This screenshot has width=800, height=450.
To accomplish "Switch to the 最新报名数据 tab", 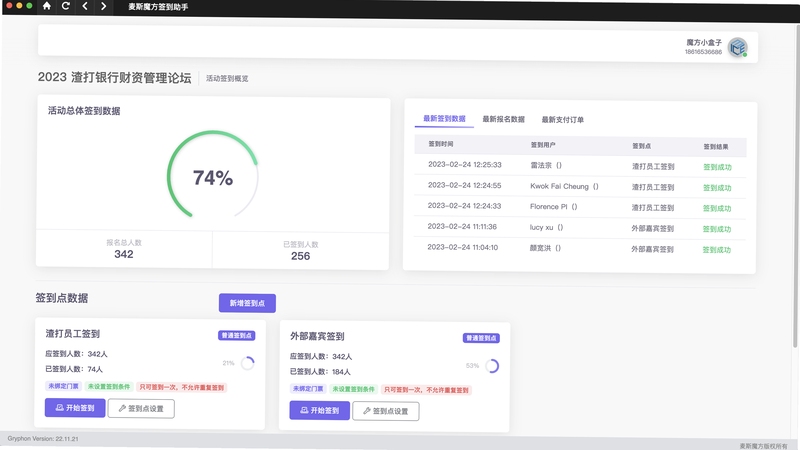I will pos(504,119).
